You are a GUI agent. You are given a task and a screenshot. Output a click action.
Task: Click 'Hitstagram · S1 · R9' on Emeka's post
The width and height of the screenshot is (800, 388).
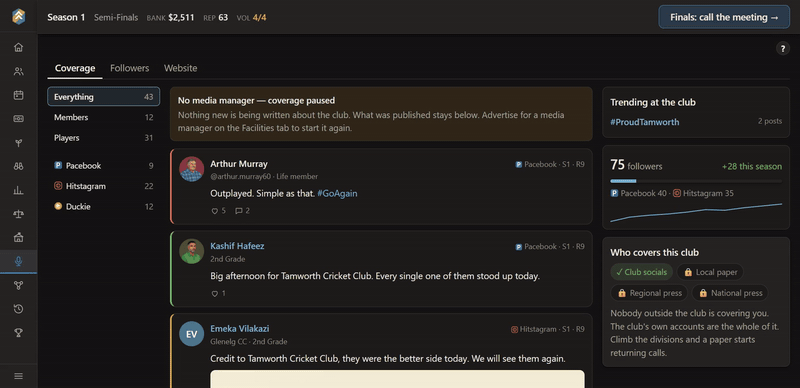click(548, 329)
